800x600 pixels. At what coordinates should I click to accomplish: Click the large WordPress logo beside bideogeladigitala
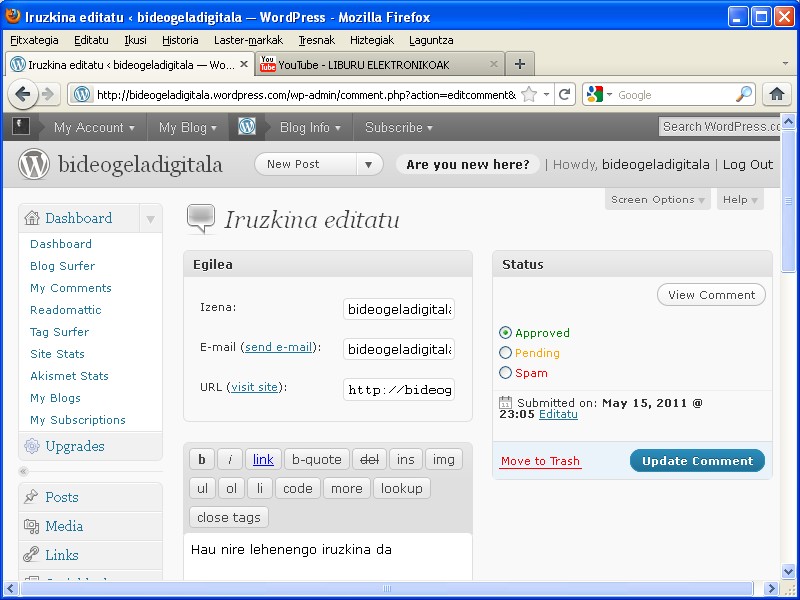[x=34, y=164]
